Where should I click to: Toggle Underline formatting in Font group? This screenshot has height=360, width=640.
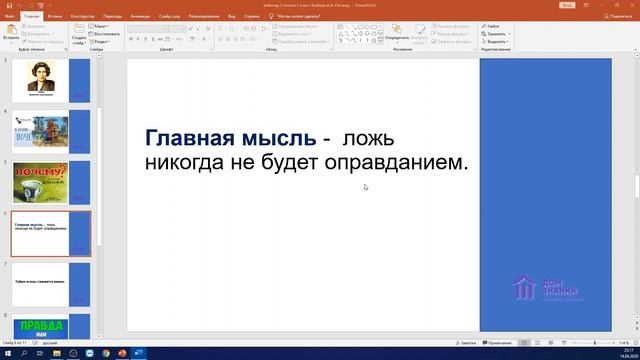[x=145, y=39]
